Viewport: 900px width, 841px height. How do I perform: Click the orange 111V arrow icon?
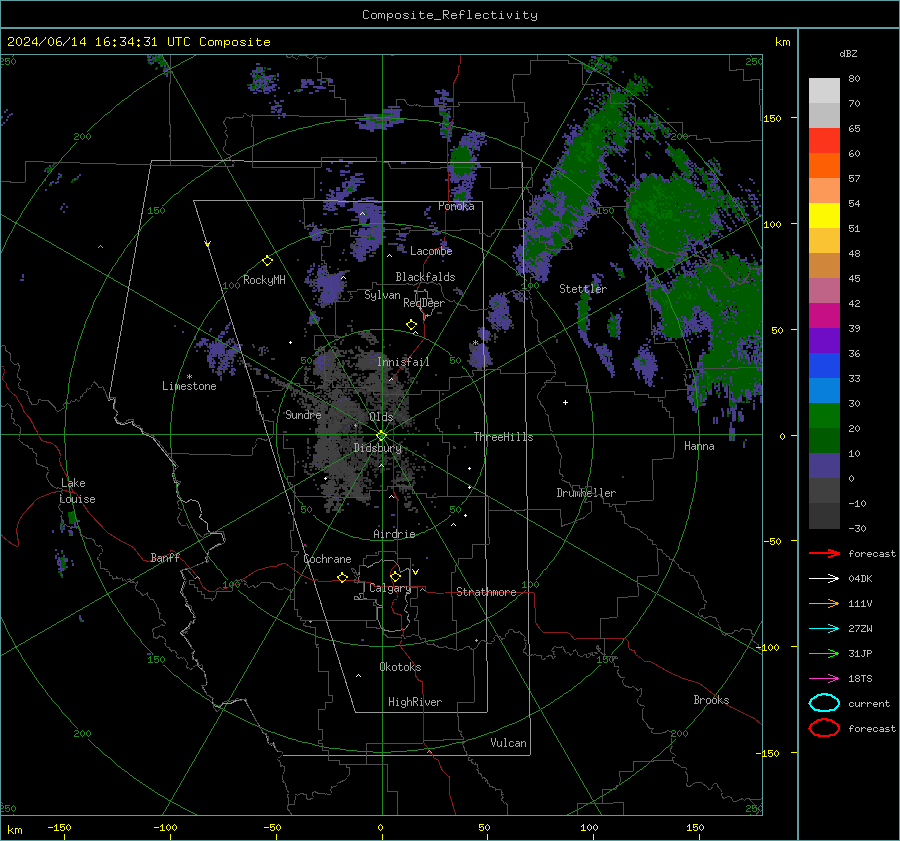point(824,603)
